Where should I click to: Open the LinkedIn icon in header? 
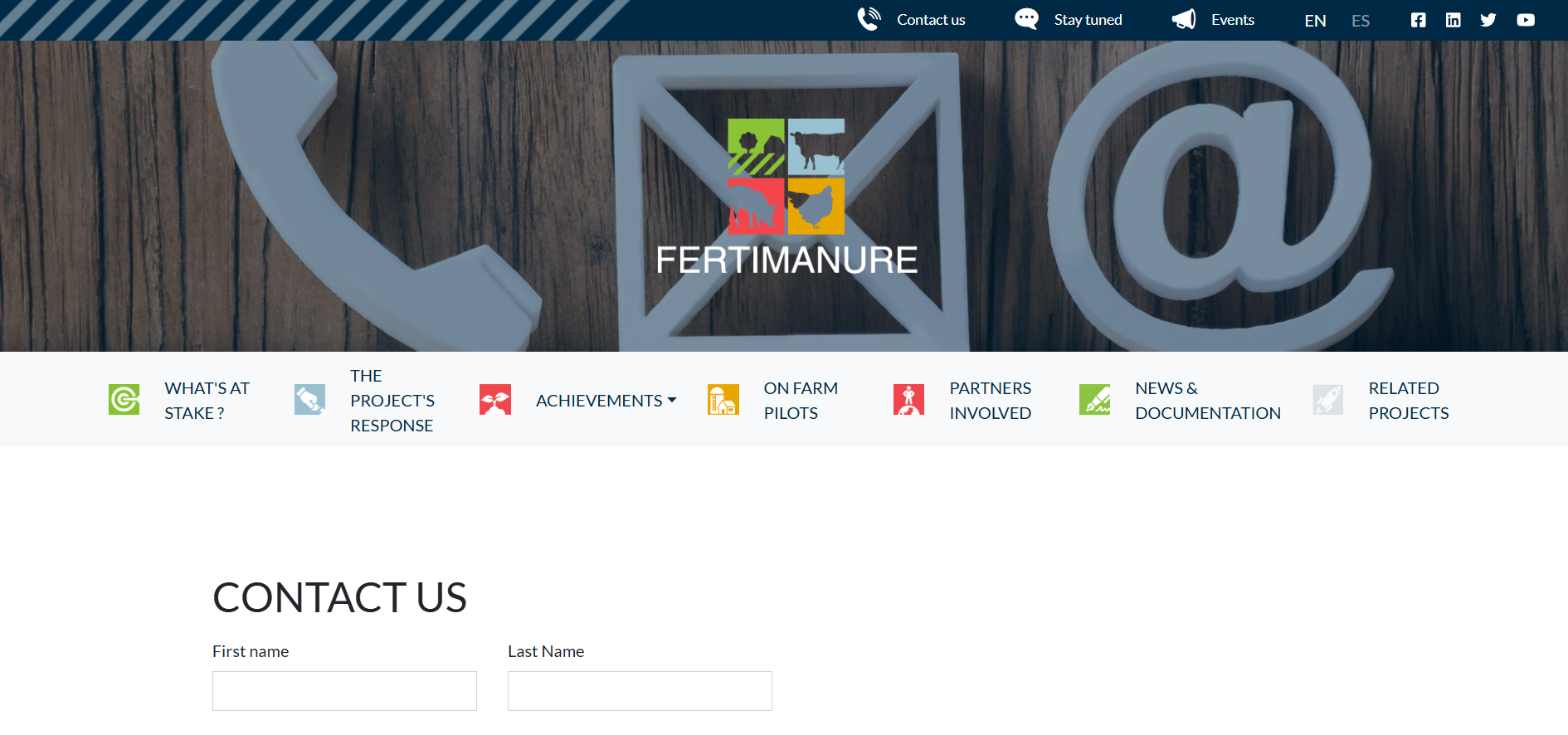point(1453,20)
